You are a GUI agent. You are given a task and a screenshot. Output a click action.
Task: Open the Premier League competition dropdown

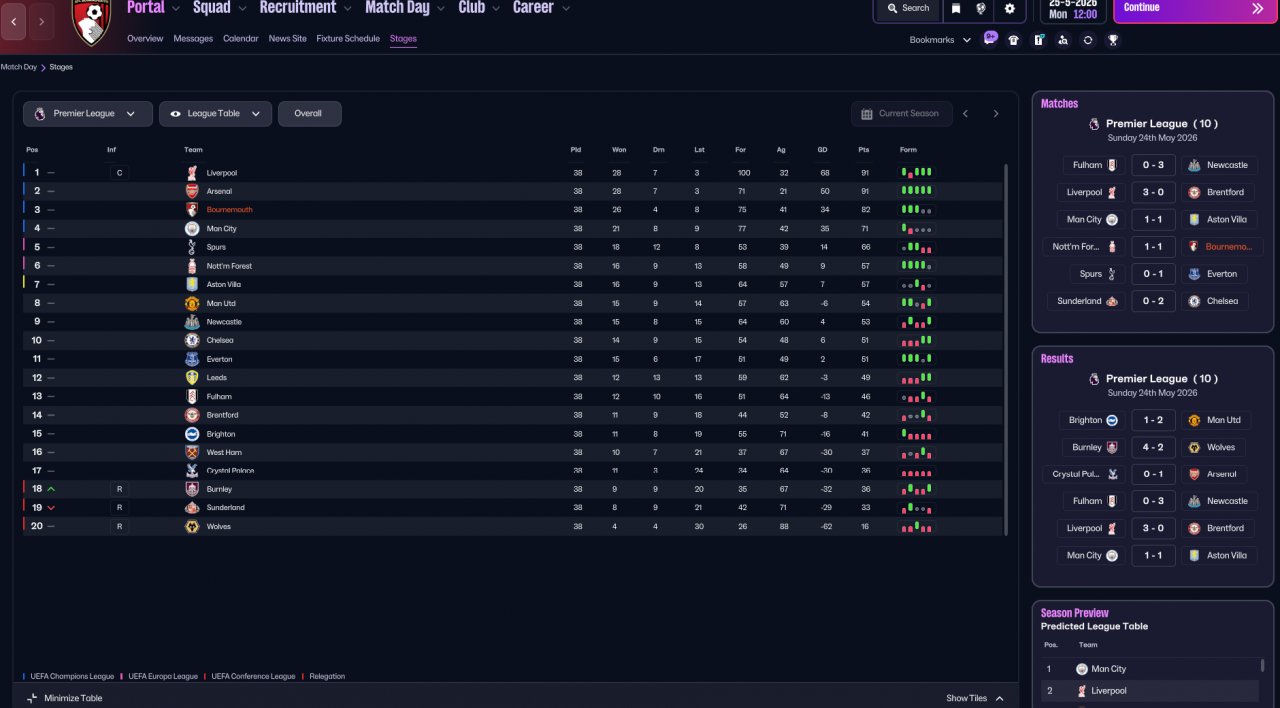tap(88, 114)
